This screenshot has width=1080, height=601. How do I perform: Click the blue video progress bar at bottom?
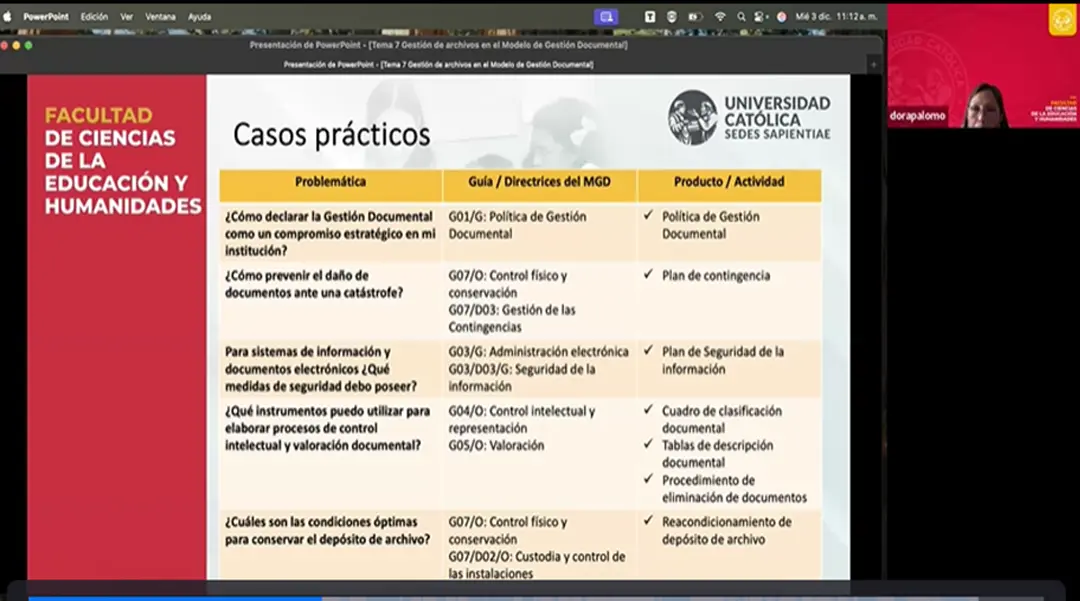point(175,598)
